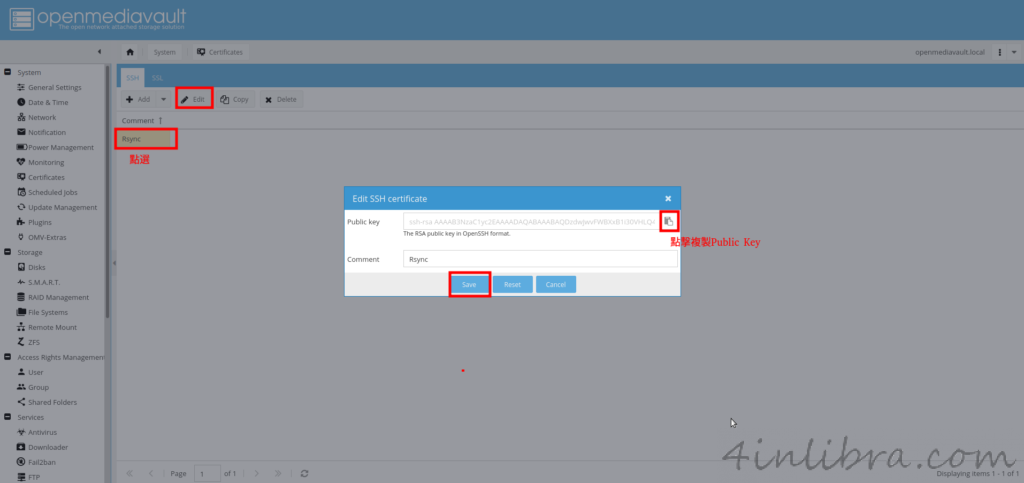Open the user options menu at top right
The height and width of the screenshot is (483, 1024).
pyautogui.click(x=1000, y=51)
